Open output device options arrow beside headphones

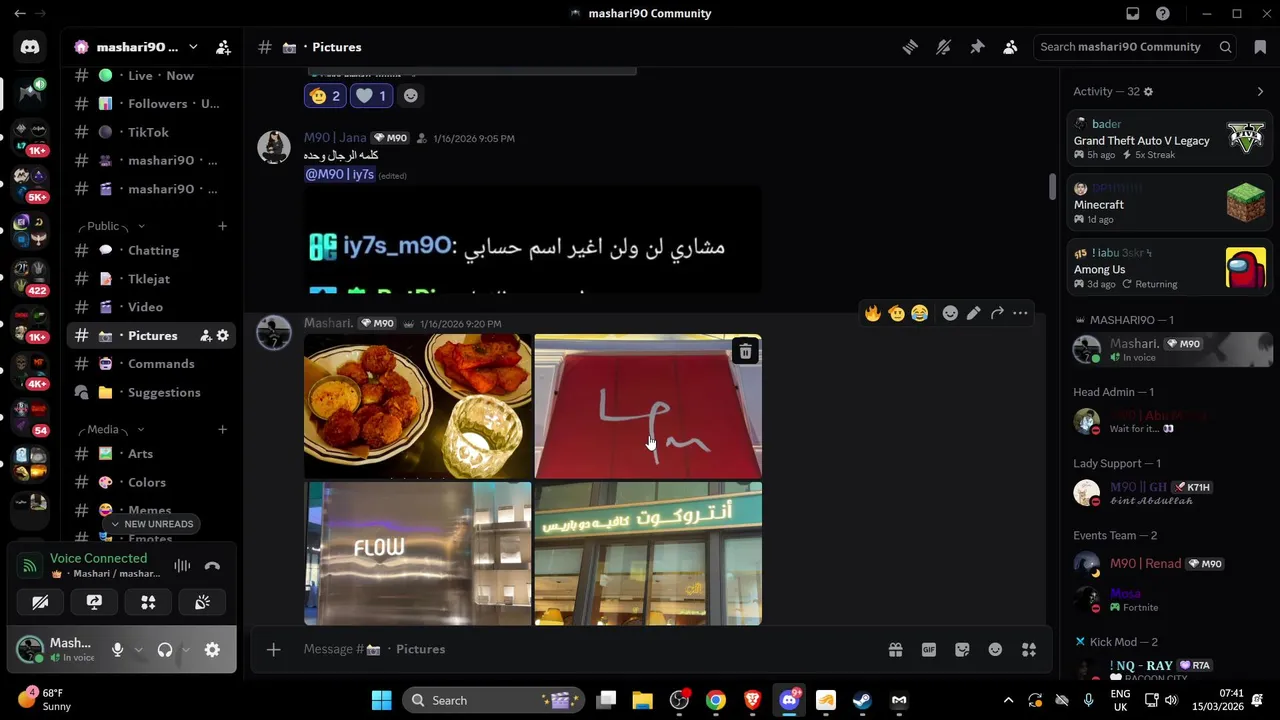point(186,650)
